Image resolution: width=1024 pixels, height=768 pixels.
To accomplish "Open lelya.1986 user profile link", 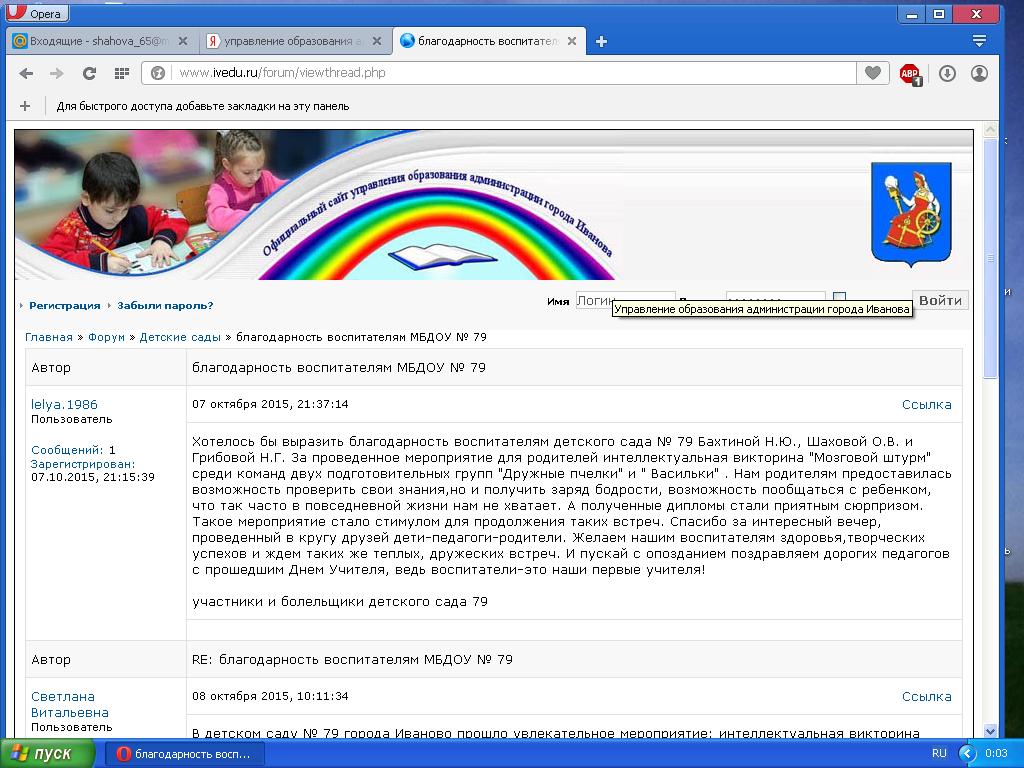I will (64, 404).
